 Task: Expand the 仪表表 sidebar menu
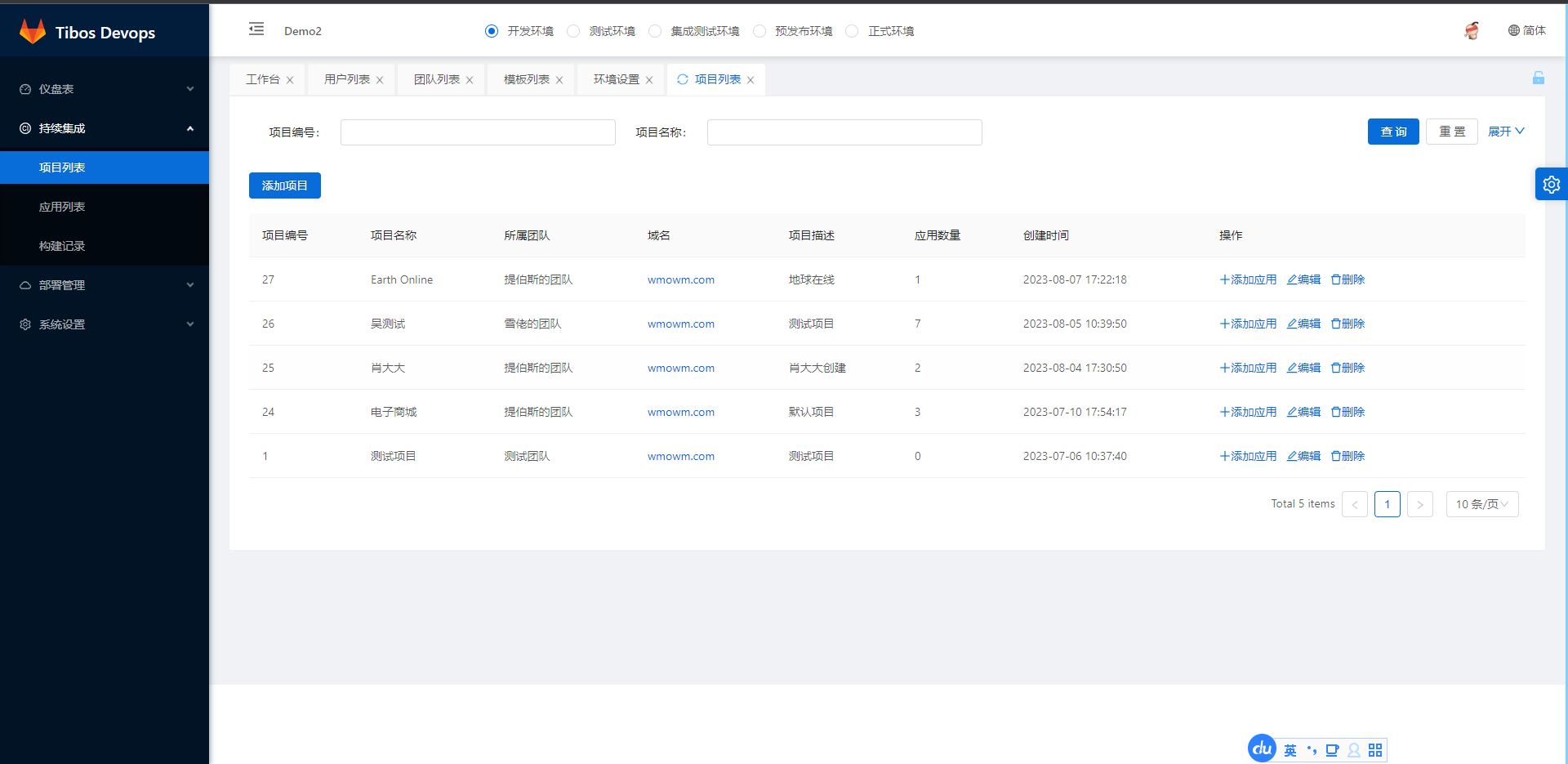tap(105, 89)
